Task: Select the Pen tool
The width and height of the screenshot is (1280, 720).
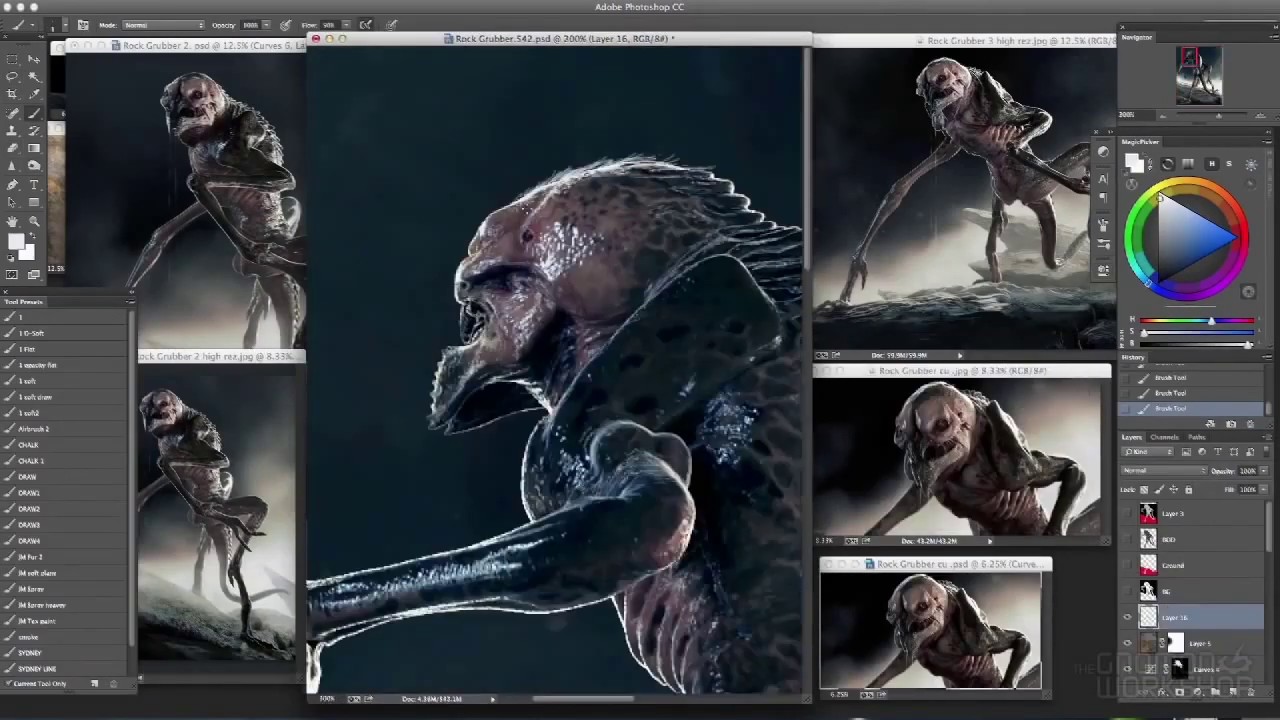Action: 12,184
